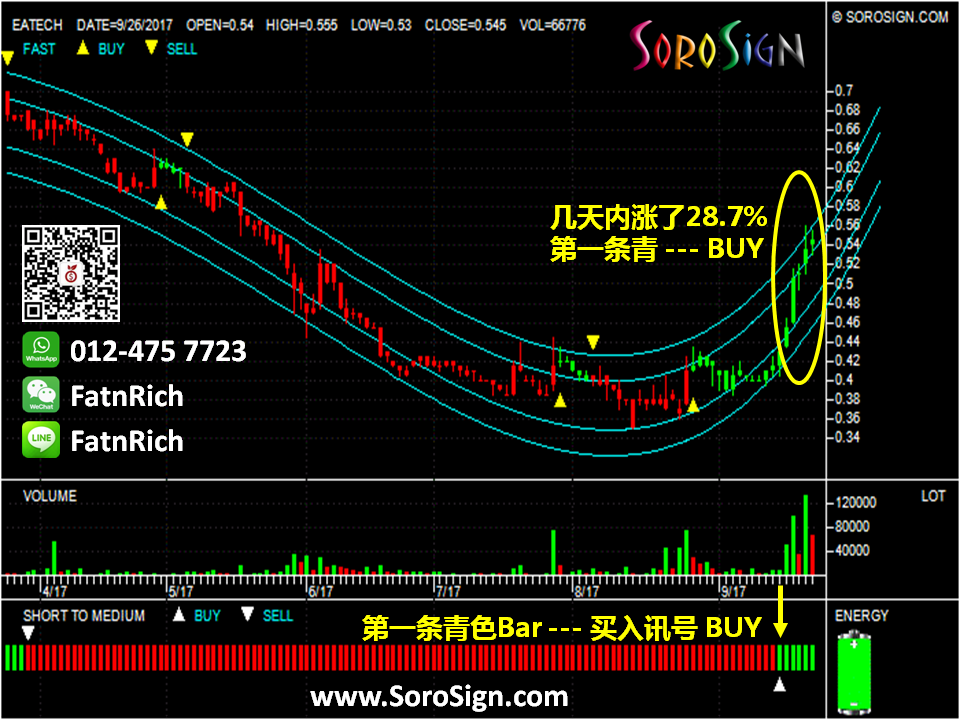Click the EATECH stock symbol
Image resolution: width=960 pixels, height=720 pixels.
click(37, 25)
